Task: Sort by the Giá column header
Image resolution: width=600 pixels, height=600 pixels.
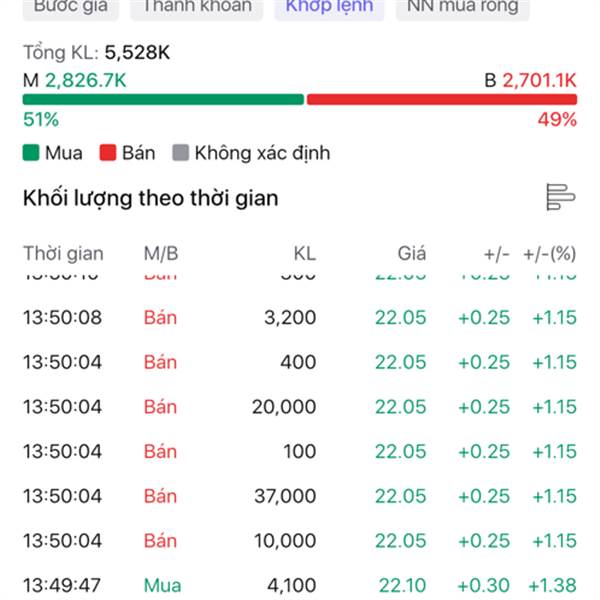Action: point(412,253)
